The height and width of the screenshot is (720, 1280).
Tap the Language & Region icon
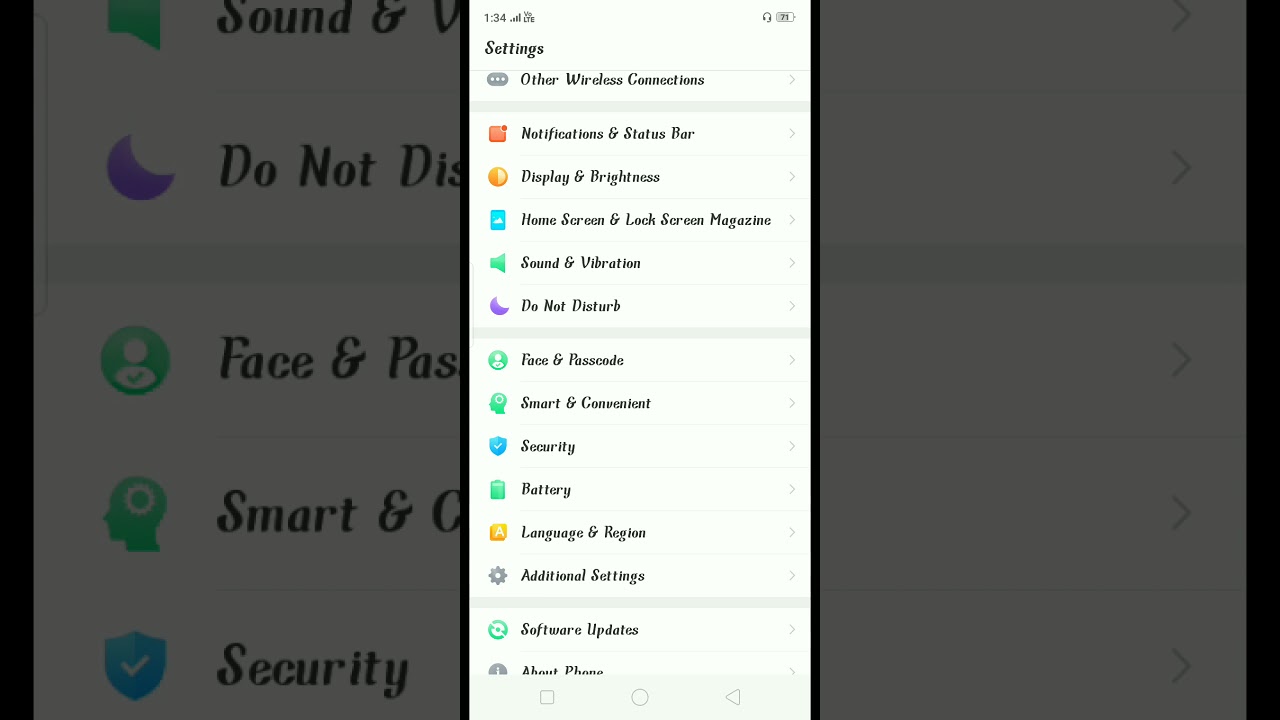pos(497,532)
